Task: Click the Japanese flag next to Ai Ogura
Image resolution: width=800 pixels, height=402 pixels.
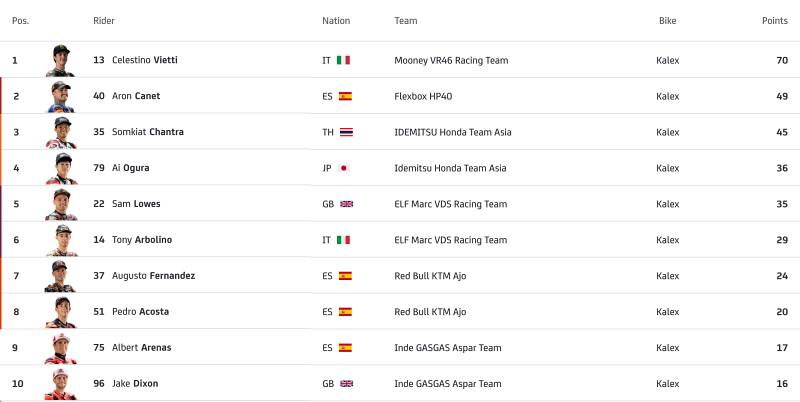Action: coord(344,168)
